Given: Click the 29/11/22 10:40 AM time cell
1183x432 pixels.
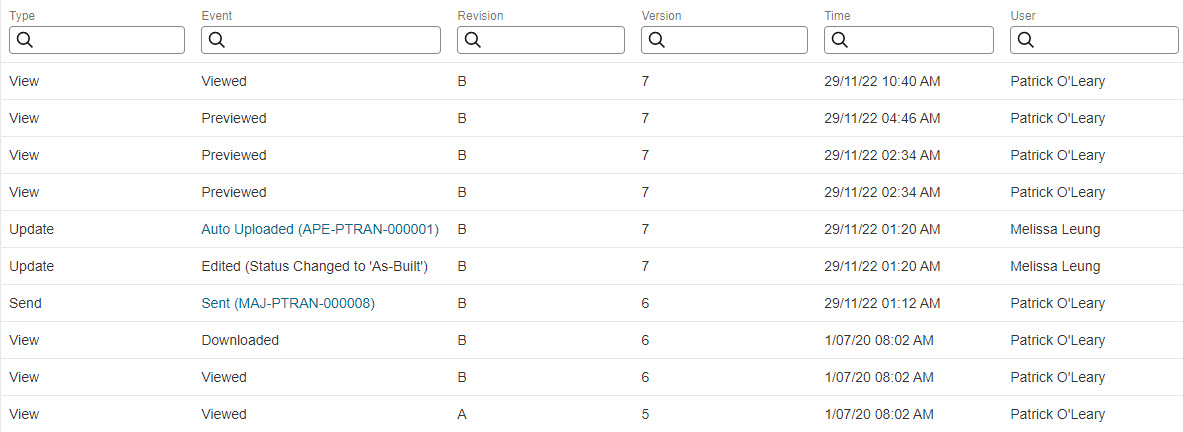Looking at the screenshot, I should click(x=882, y=81).
